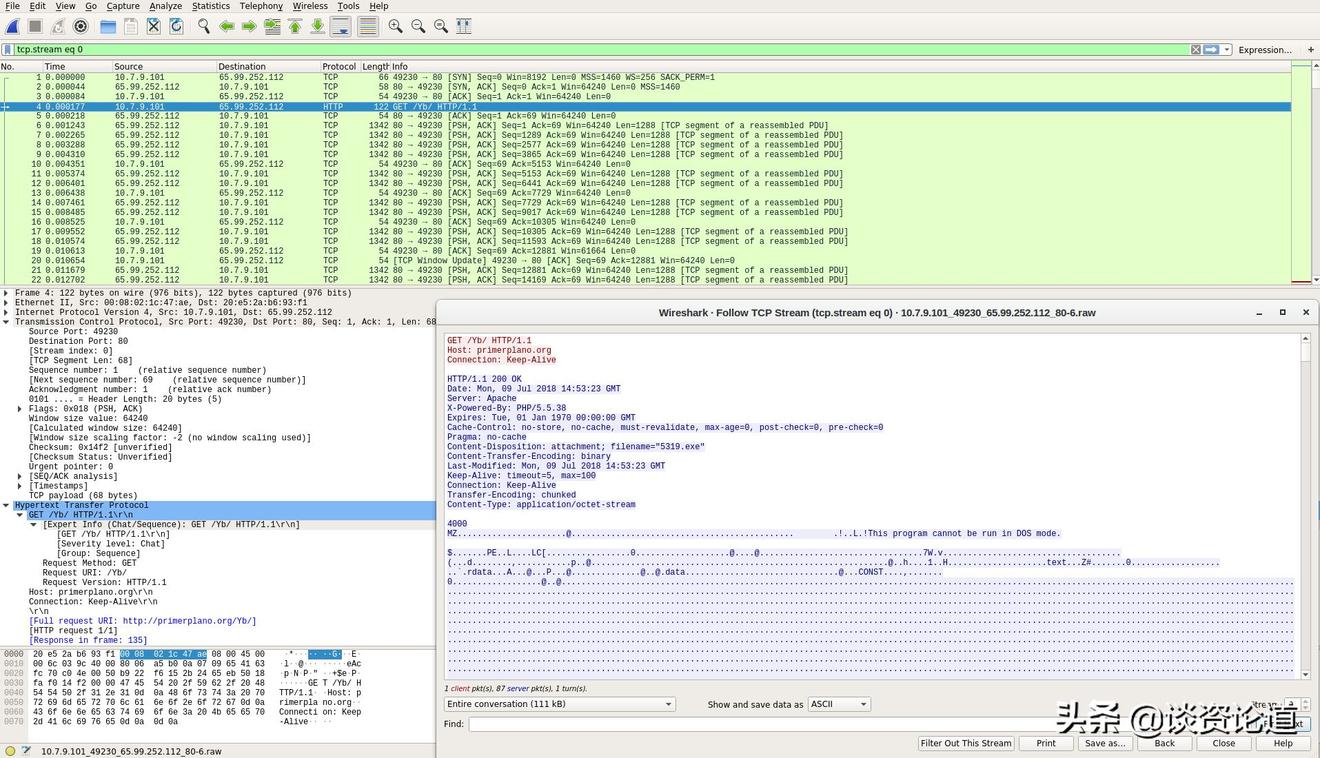Screen dimensions: 1320x758
Task: Collapse the Hypertext Transfer Protocol section
Action: pyautogui.click(x=7, y=505)
